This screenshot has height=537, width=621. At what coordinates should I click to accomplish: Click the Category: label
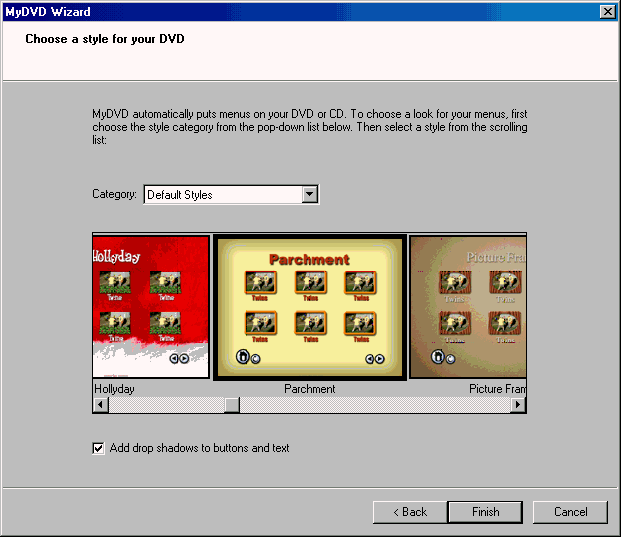click(114, 194)
